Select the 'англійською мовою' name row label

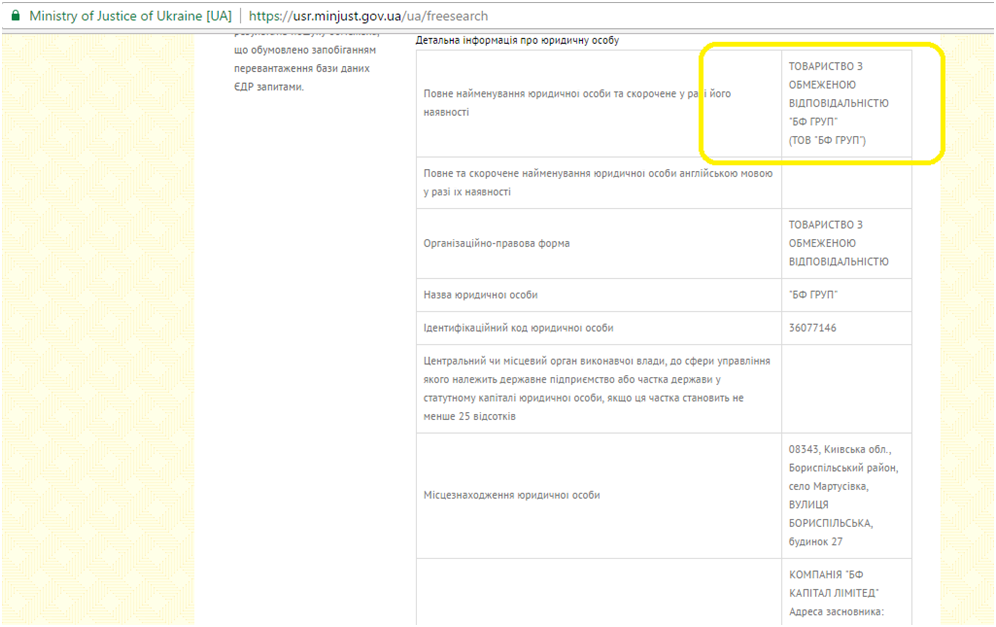[x=598, y=182]
